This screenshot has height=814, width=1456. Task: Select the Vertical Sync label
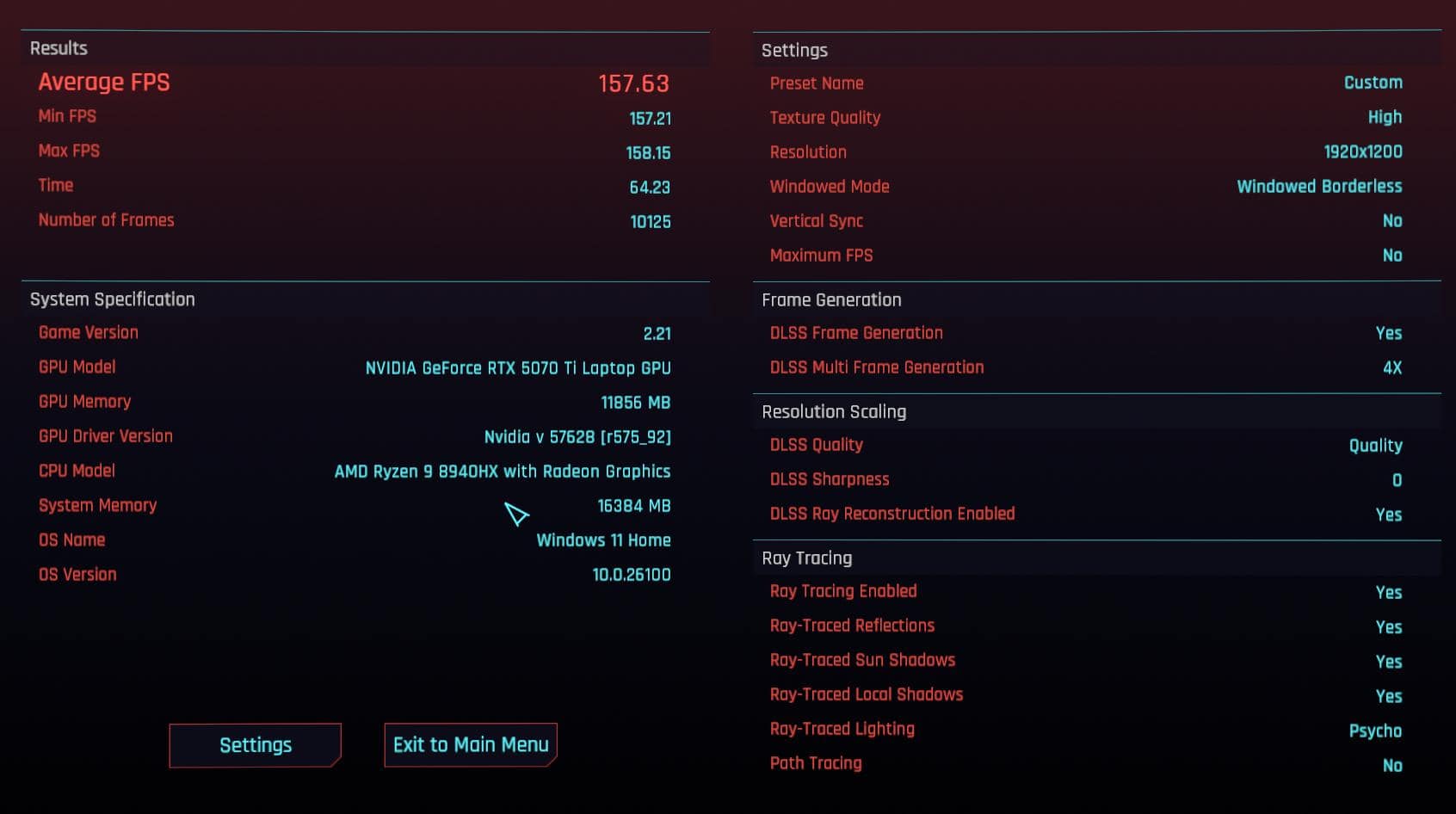[x=816, y=221]
